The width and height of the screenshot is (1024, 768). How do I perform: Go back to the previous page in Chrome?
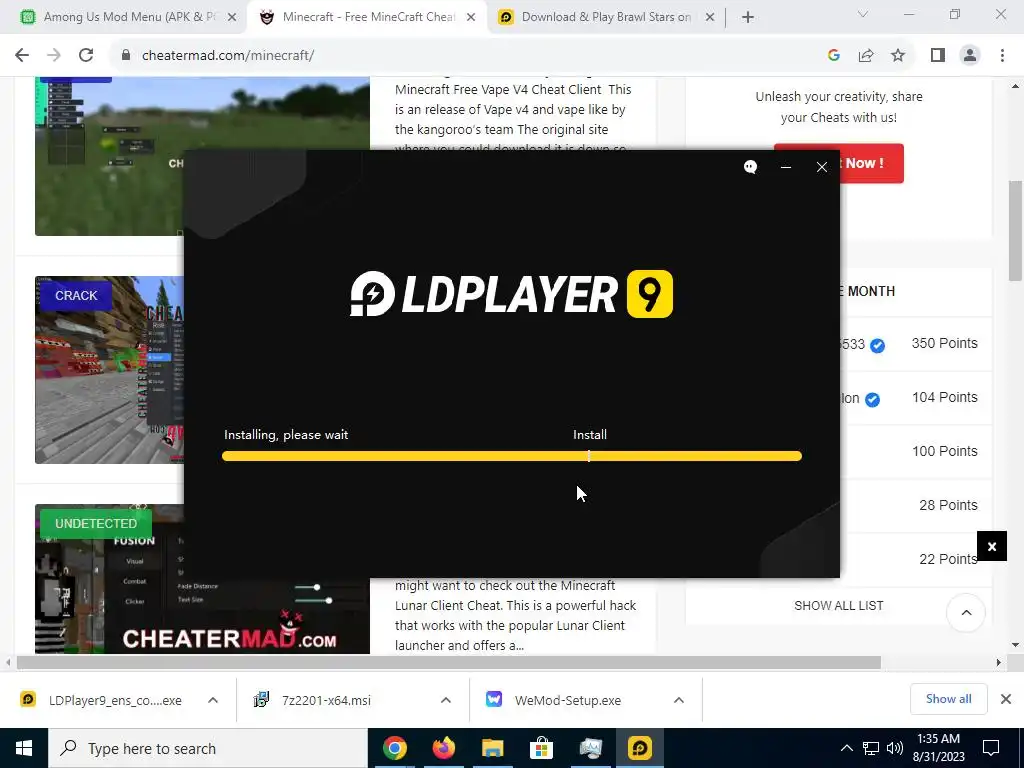(22, 56)
